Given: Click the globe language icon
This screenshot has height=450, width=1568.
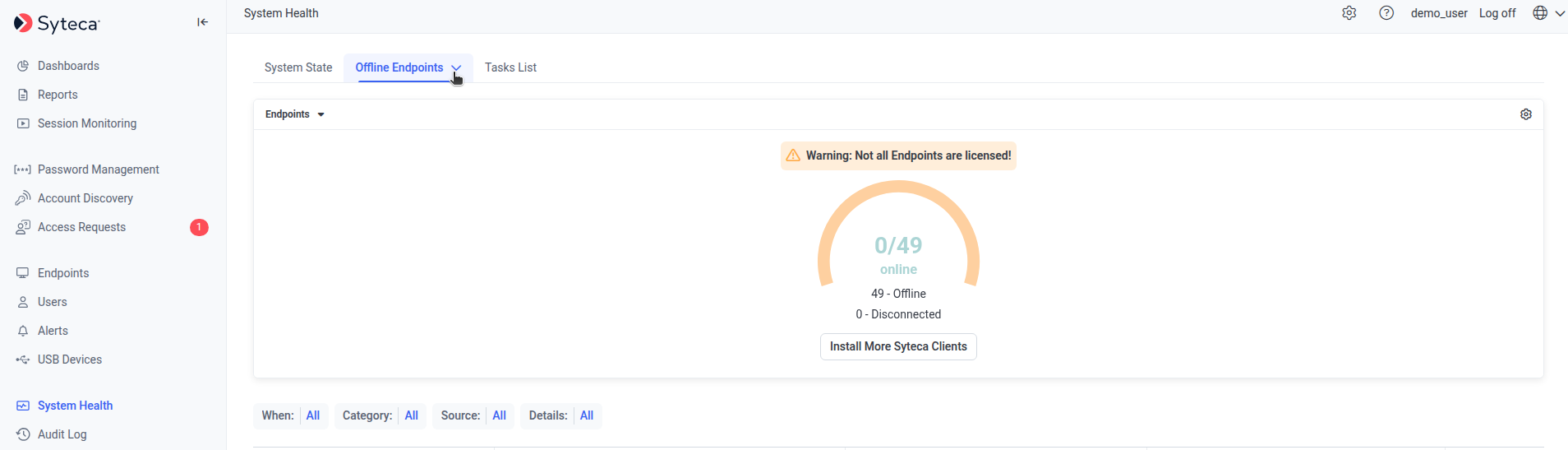Looking at the screenshot, I should point(1540,13).
